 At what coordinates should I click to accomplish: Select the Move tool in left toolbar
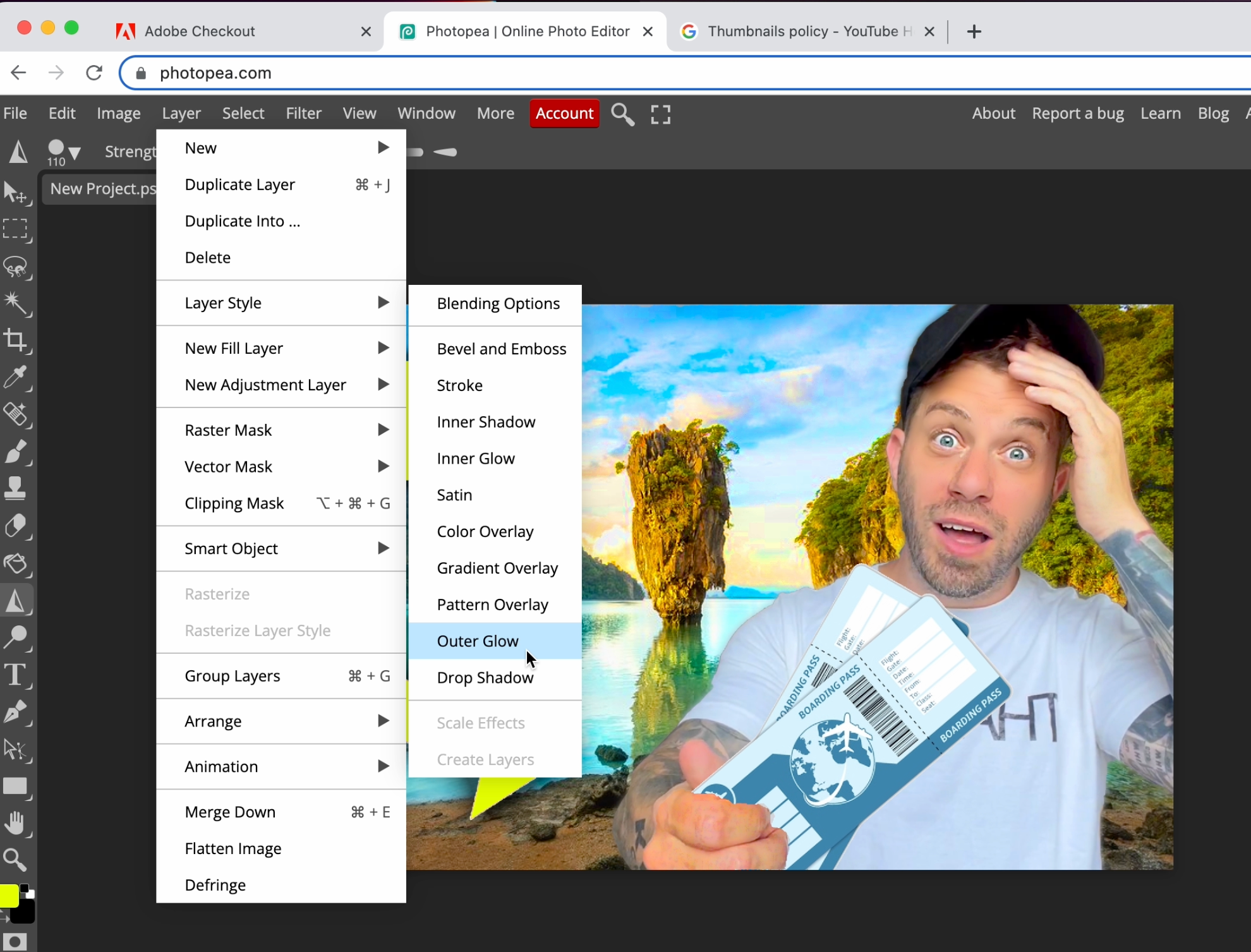15,193
